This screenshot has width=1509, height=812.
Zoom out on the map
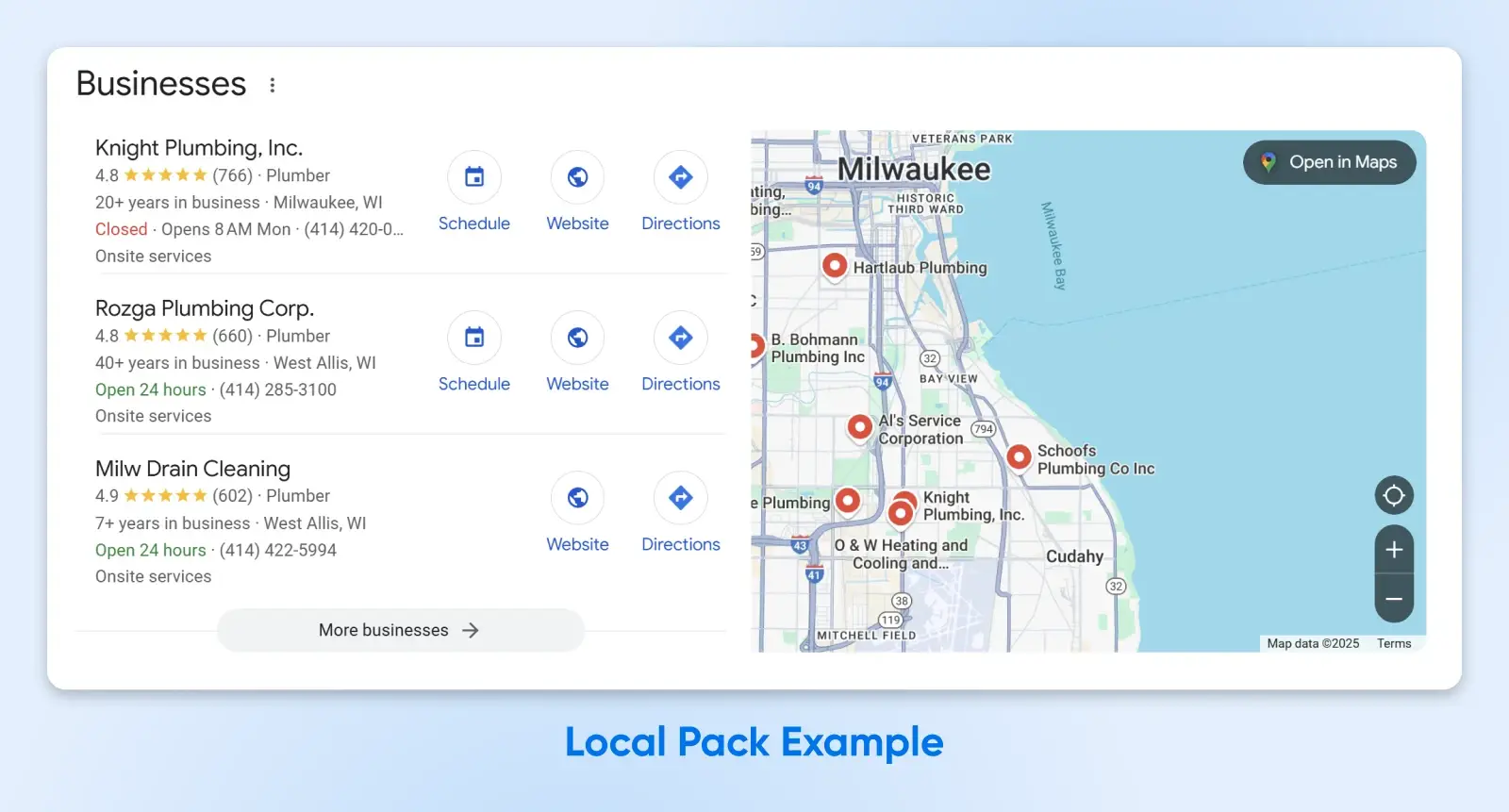click(1393, 599)
